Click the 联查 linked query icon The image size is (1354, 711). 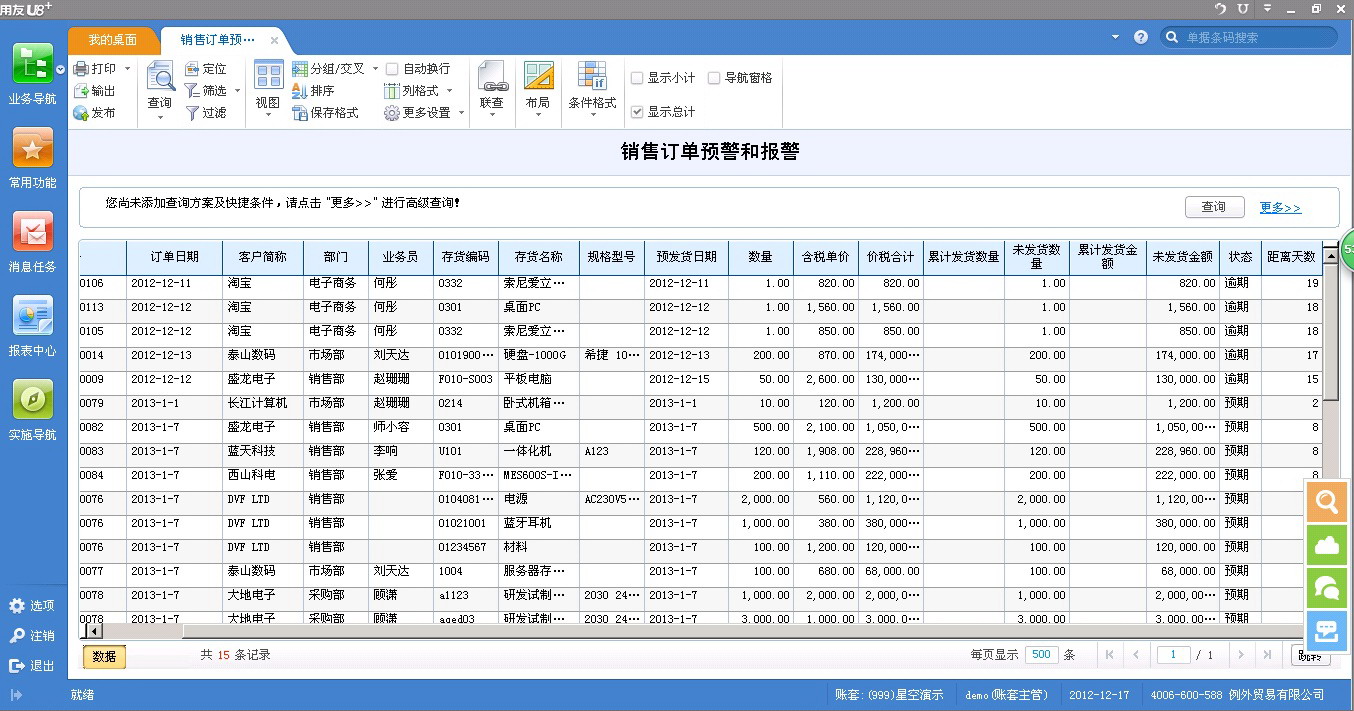492,76
